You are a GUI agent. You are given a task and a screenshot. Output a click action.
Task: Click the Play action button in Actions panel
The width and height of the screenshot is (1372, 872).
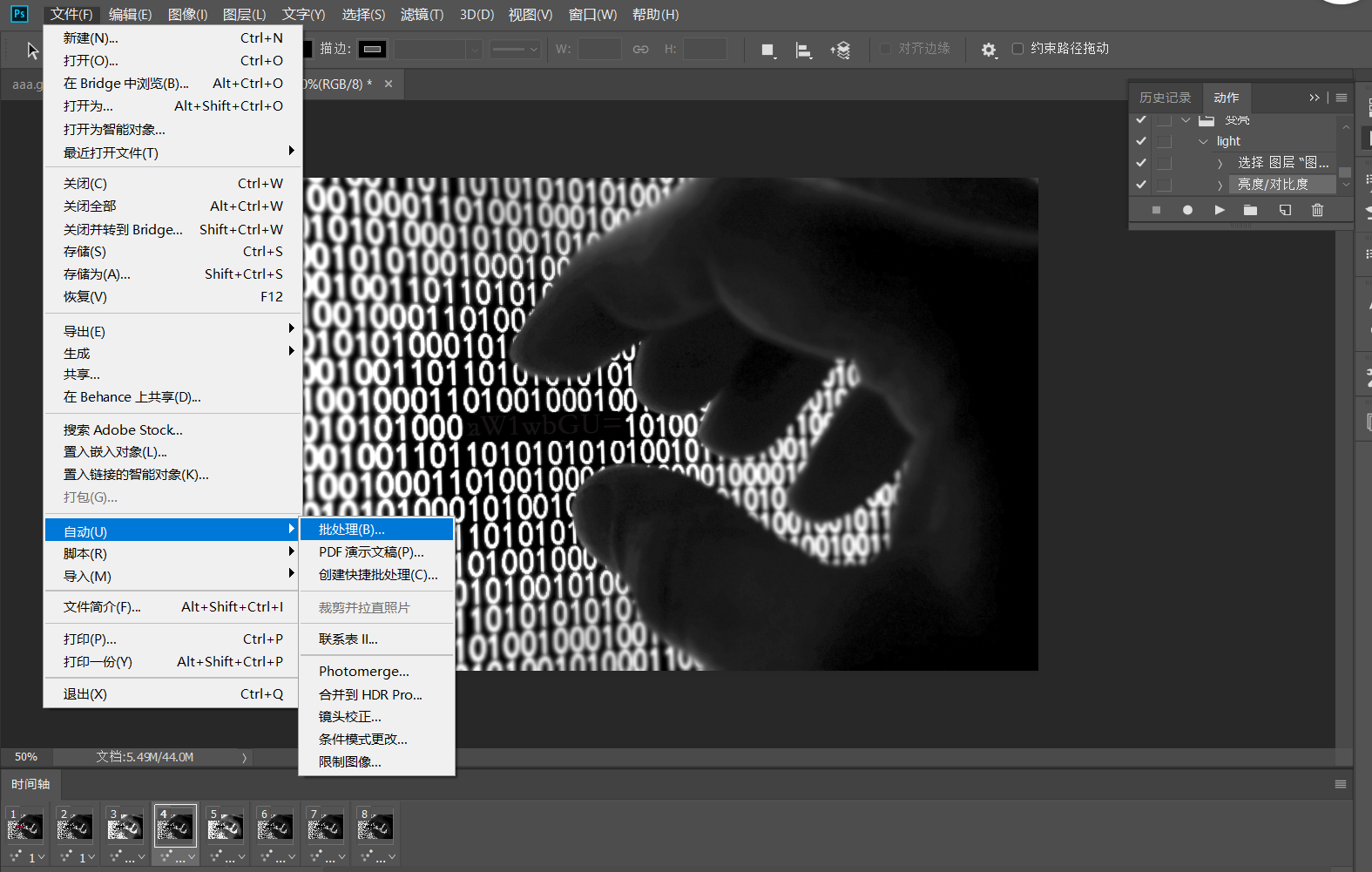coord(1219,210)
